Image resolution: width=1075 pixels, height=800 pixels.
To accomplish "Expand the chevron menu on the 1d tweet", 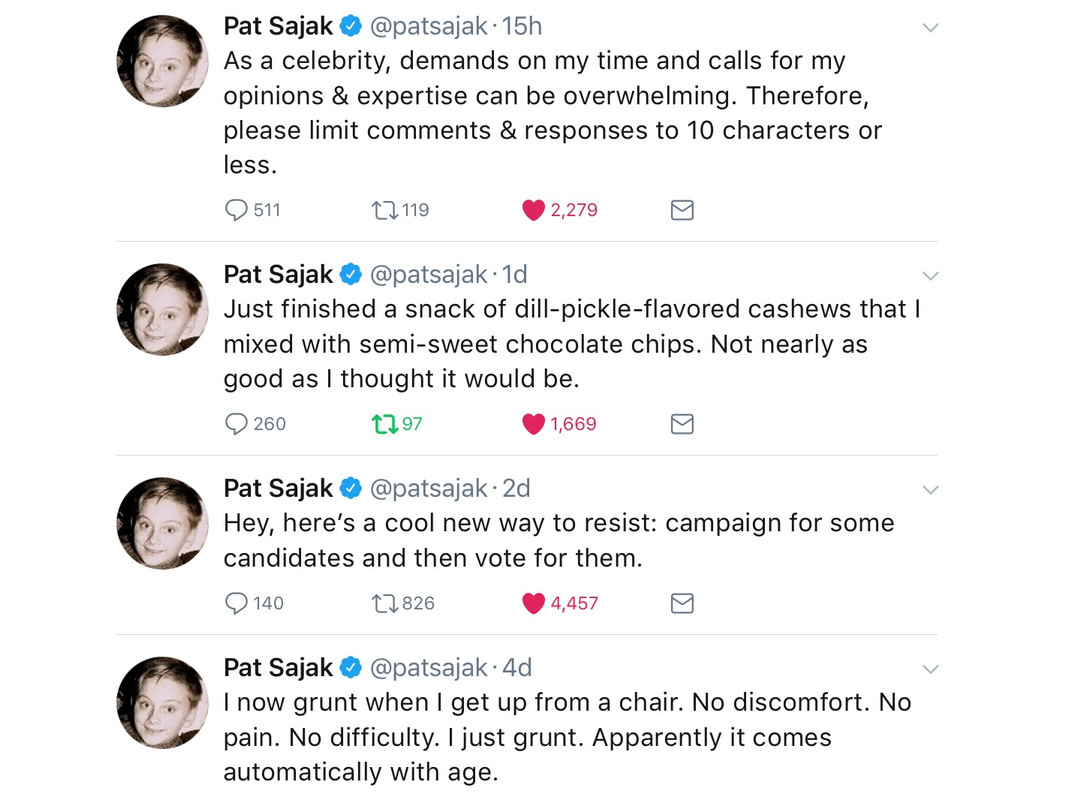I will pos(930,276).
